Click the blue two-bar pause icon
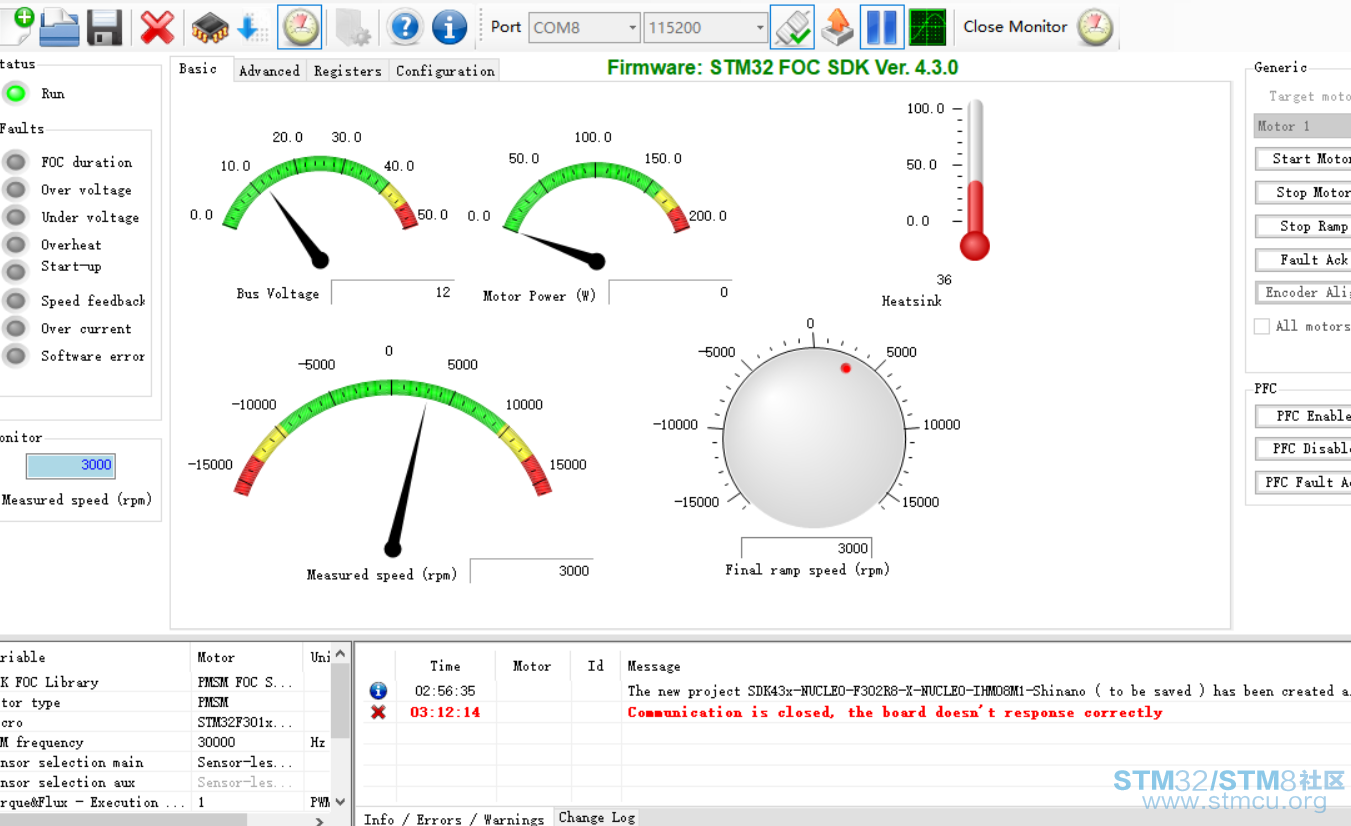This screenshot has width=1351, height=826. pos(882,27)
